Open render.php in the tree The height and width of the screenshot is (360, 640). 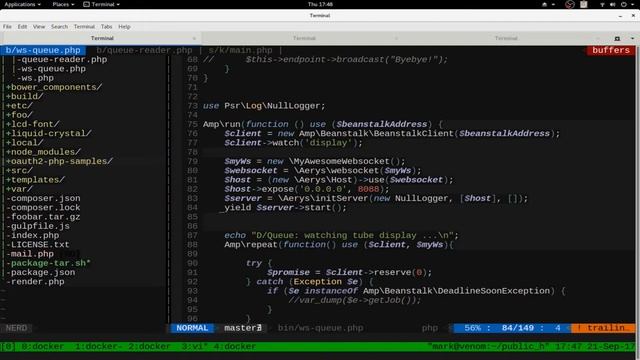click(35, 282)
